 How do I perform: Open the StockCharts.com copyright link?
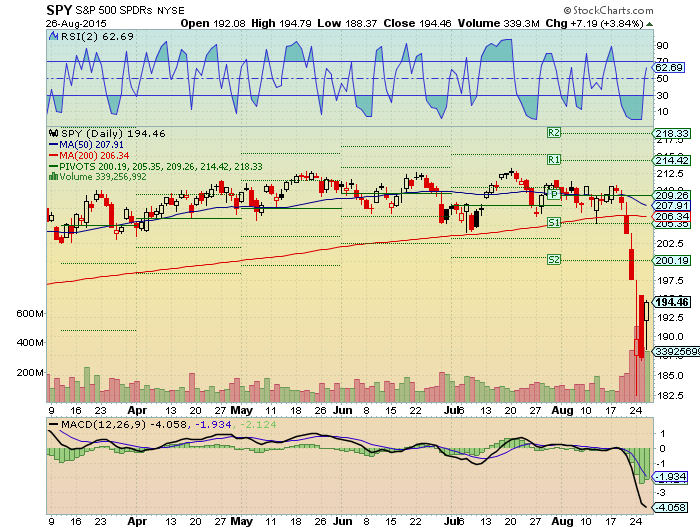pos(608,10)
